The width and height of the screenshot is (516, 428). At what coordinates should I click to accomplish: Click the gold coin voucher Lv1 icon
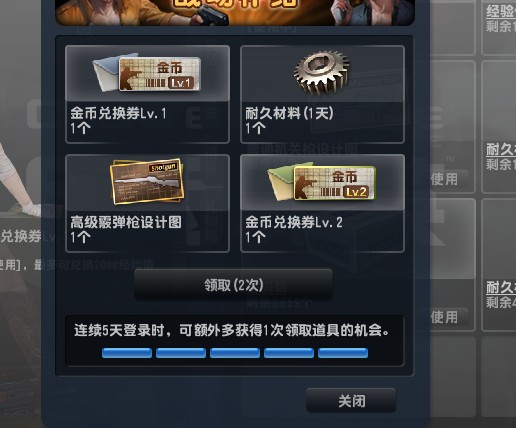pyautogui.click(x=147, y=74)
